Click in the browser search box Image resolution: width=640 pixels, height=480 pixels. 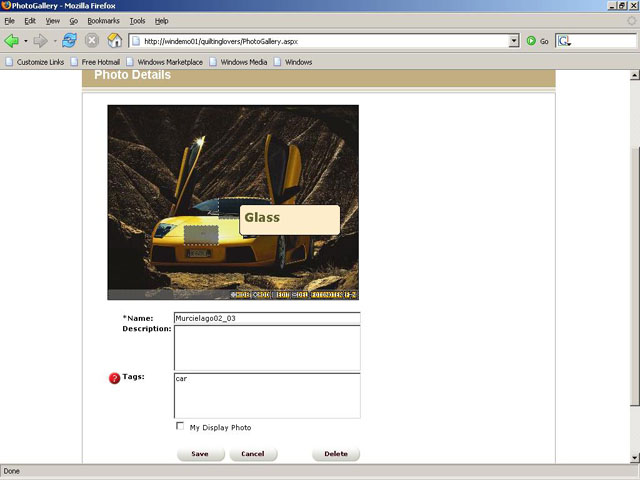[x=604, y=41]
